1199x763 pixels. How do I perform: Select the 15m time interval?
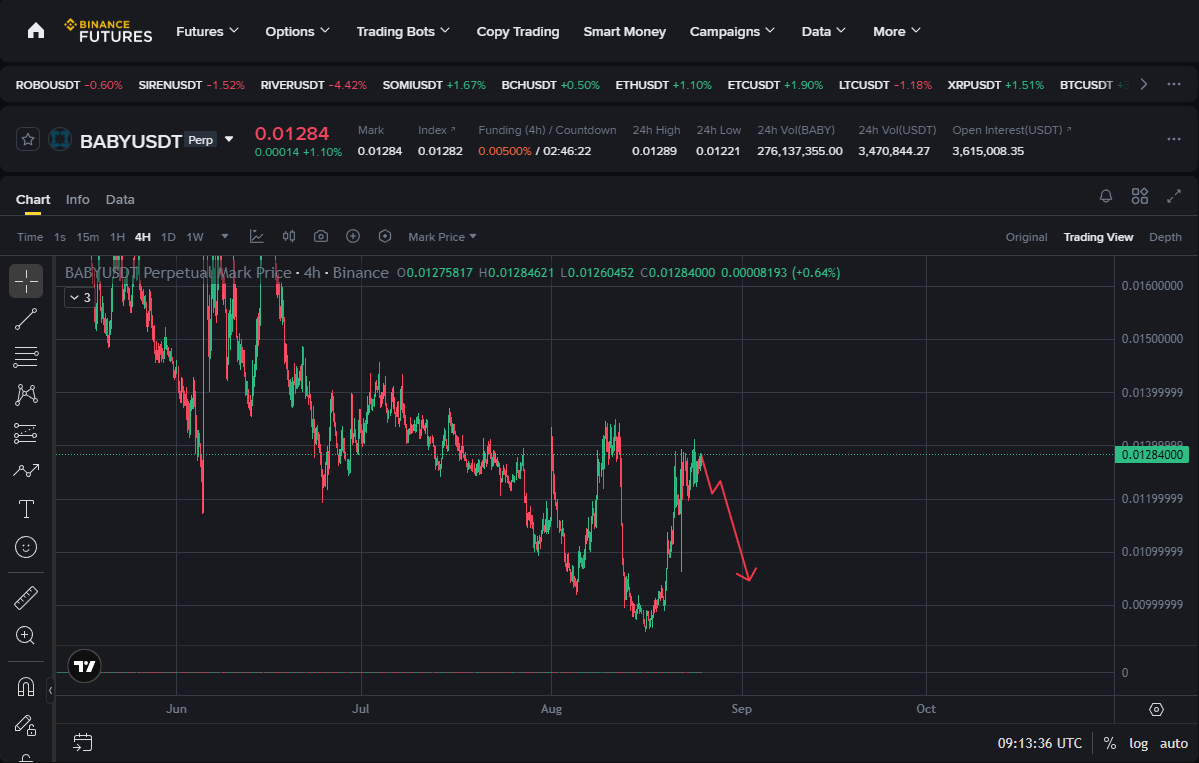(87, 237)
